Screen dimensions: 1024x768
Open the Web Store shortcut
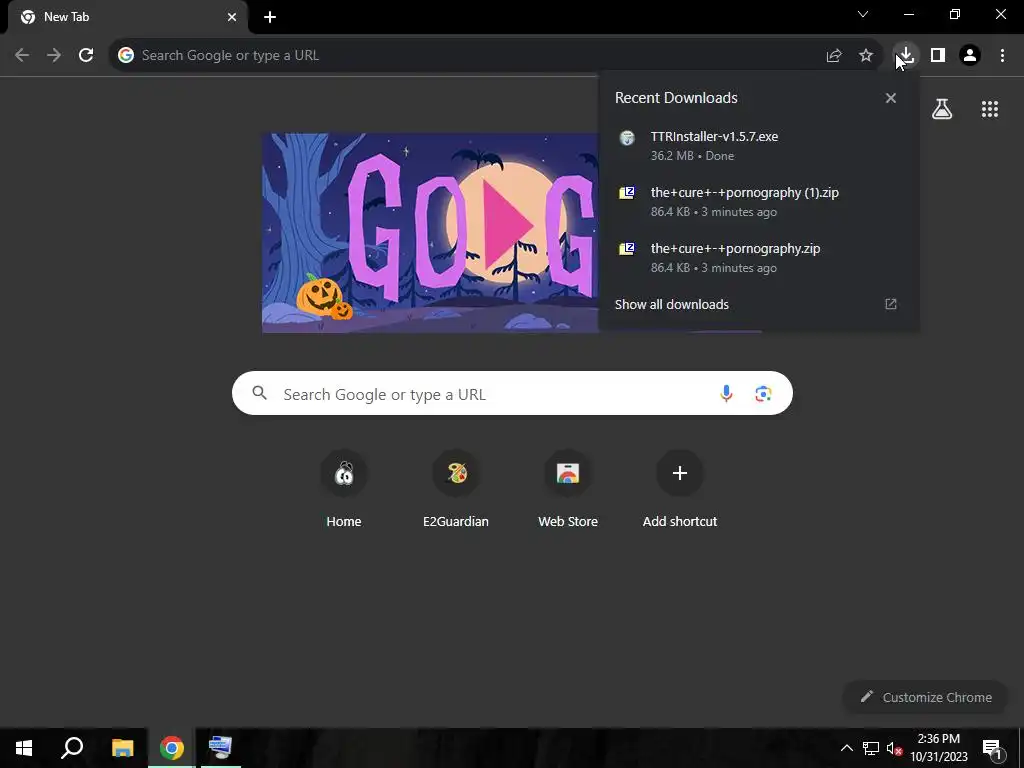[568, 488]
